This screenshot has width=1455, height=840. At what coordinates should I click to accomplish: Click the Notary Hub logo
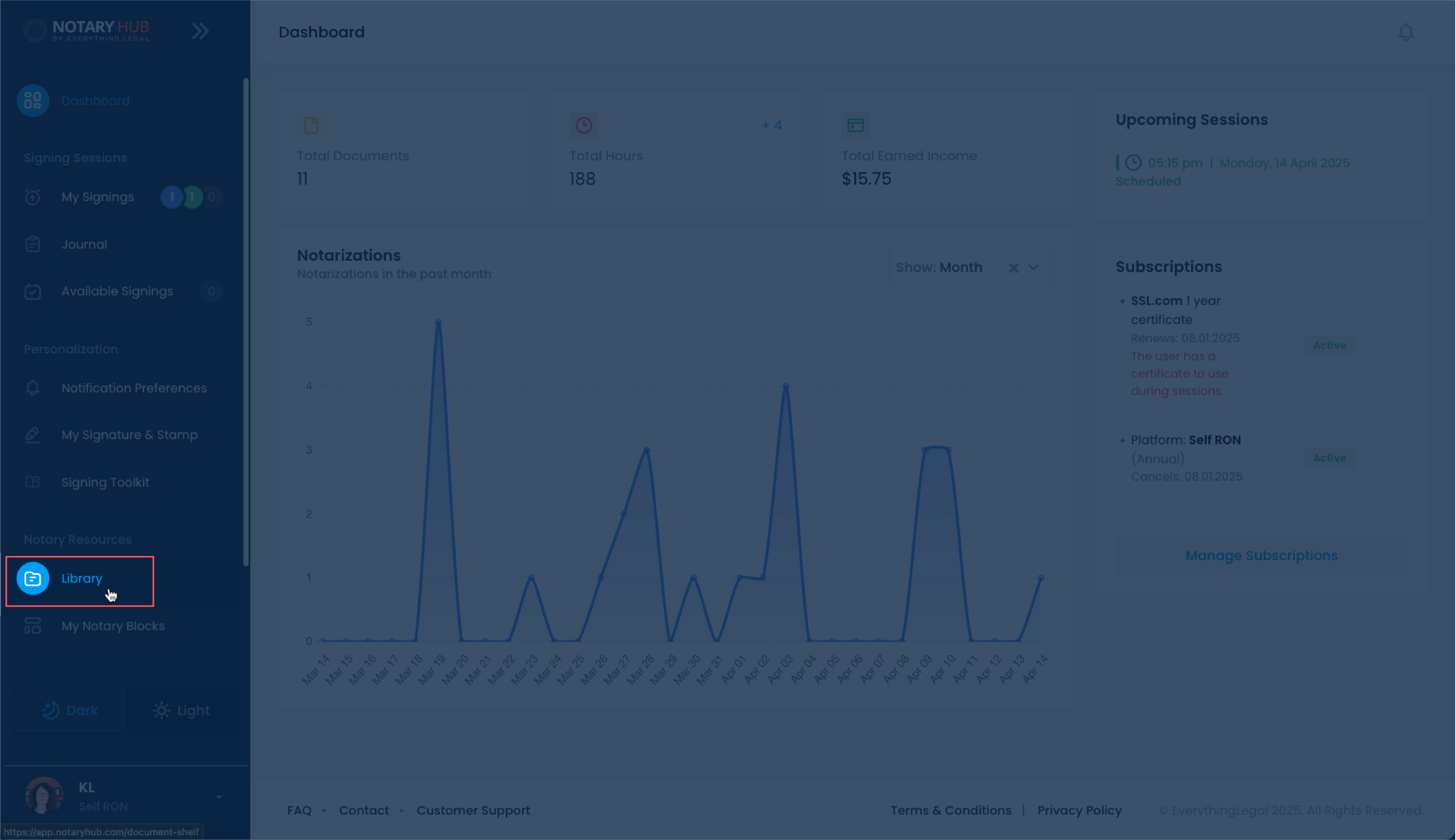87,31
